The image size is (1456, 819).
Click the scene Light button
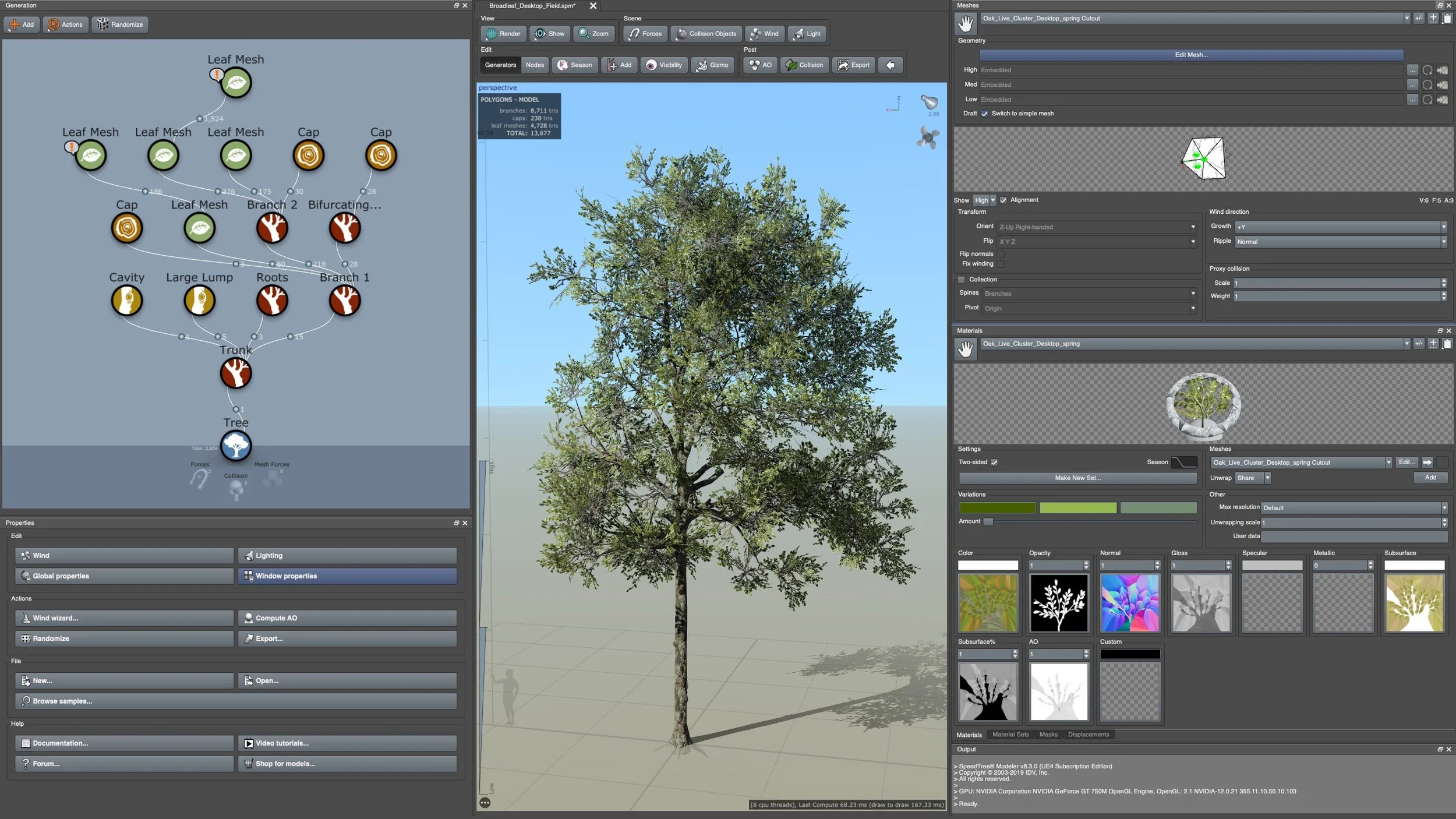point(807,34)
